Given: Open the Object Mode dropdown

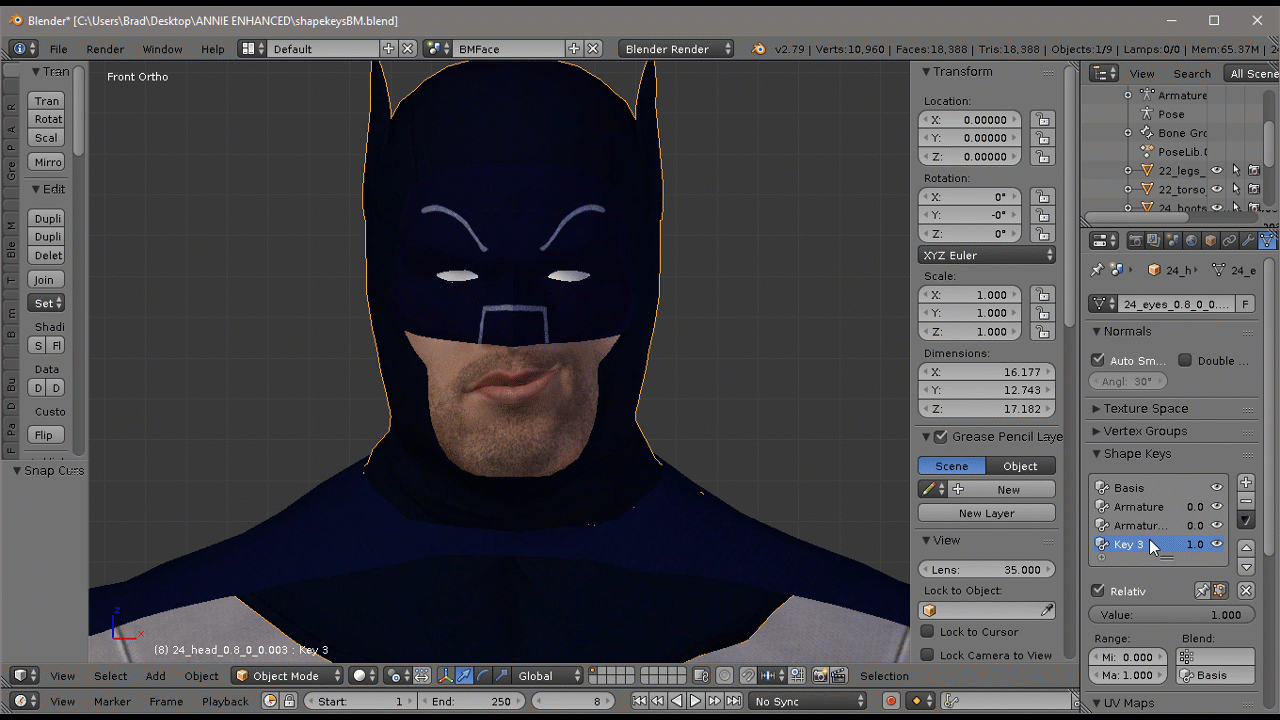Looking at the screenshot, I should click(x=287, y=676).
